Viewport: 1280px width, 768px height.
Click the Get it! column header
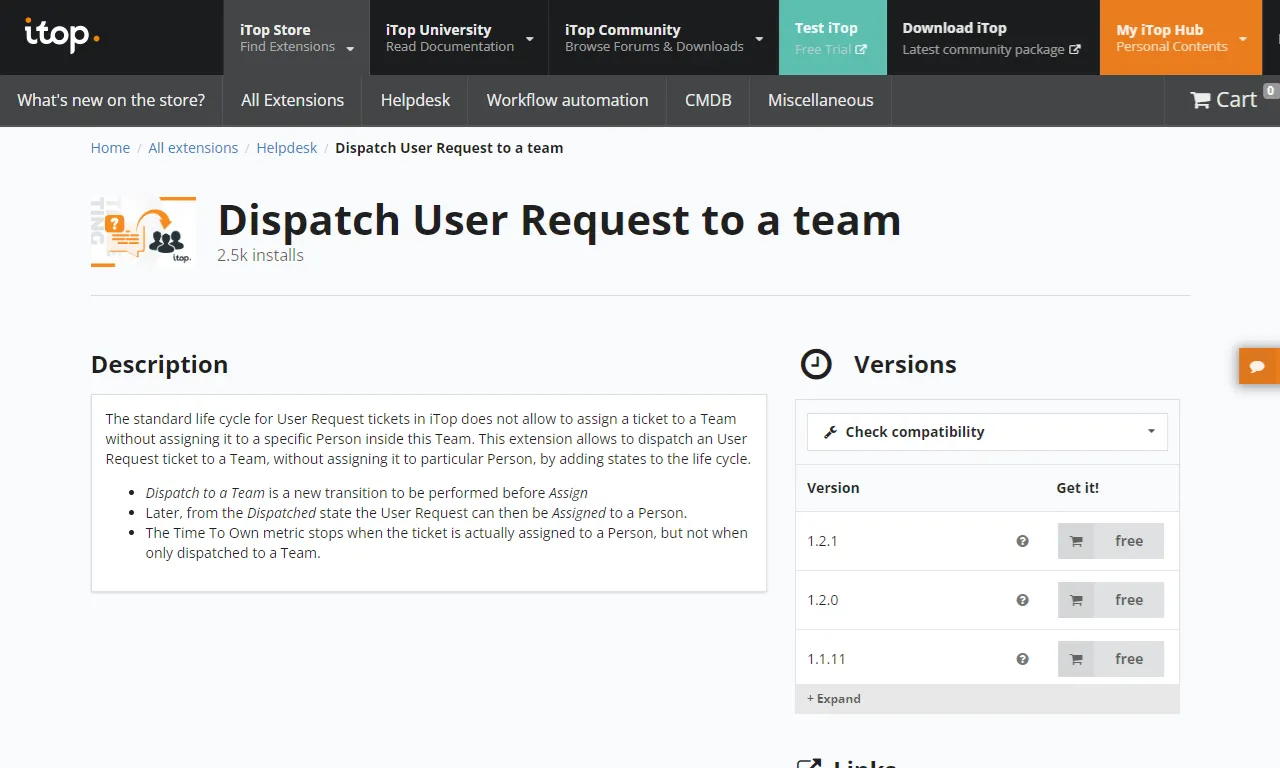tap(1078, 488)
